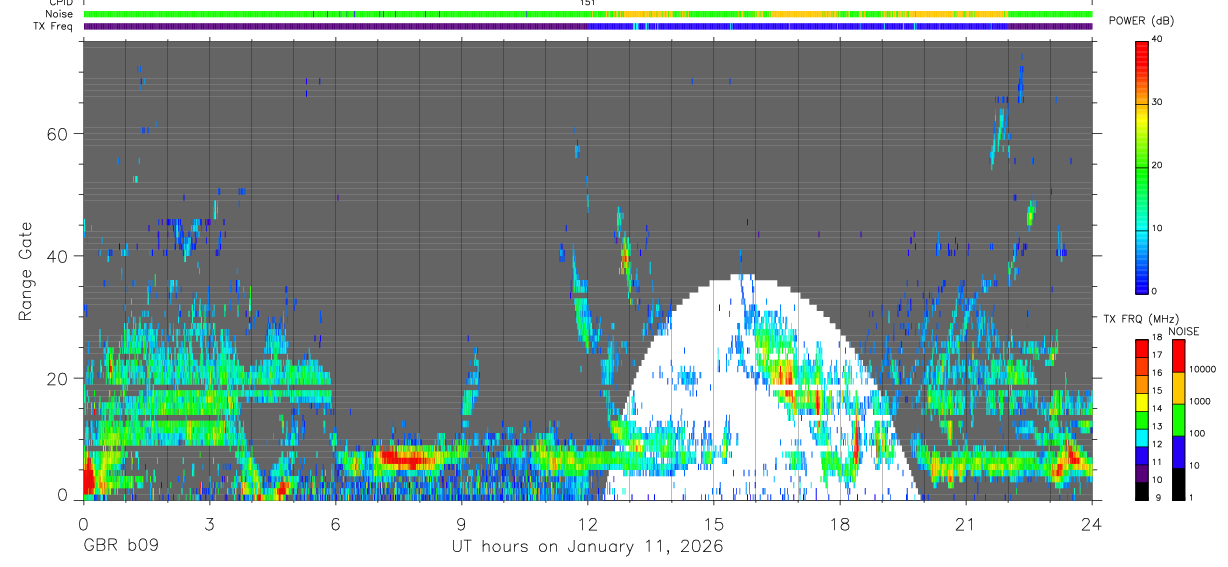Click the 'POWER (dB)' legend title

pyautogui.click(x=1141, y=21)
